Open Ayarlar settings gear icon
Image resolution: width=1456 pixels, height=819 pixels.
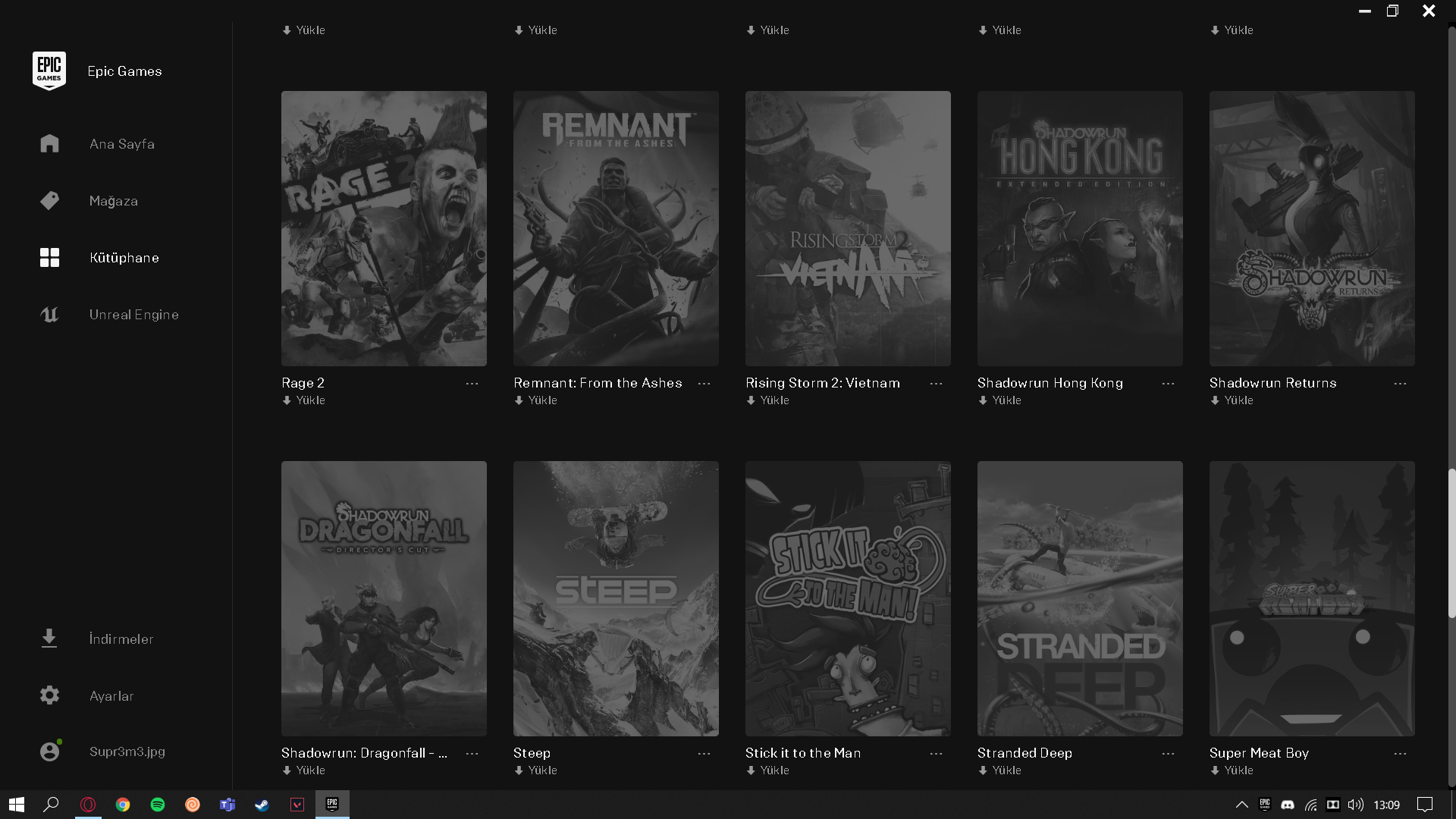49,695
